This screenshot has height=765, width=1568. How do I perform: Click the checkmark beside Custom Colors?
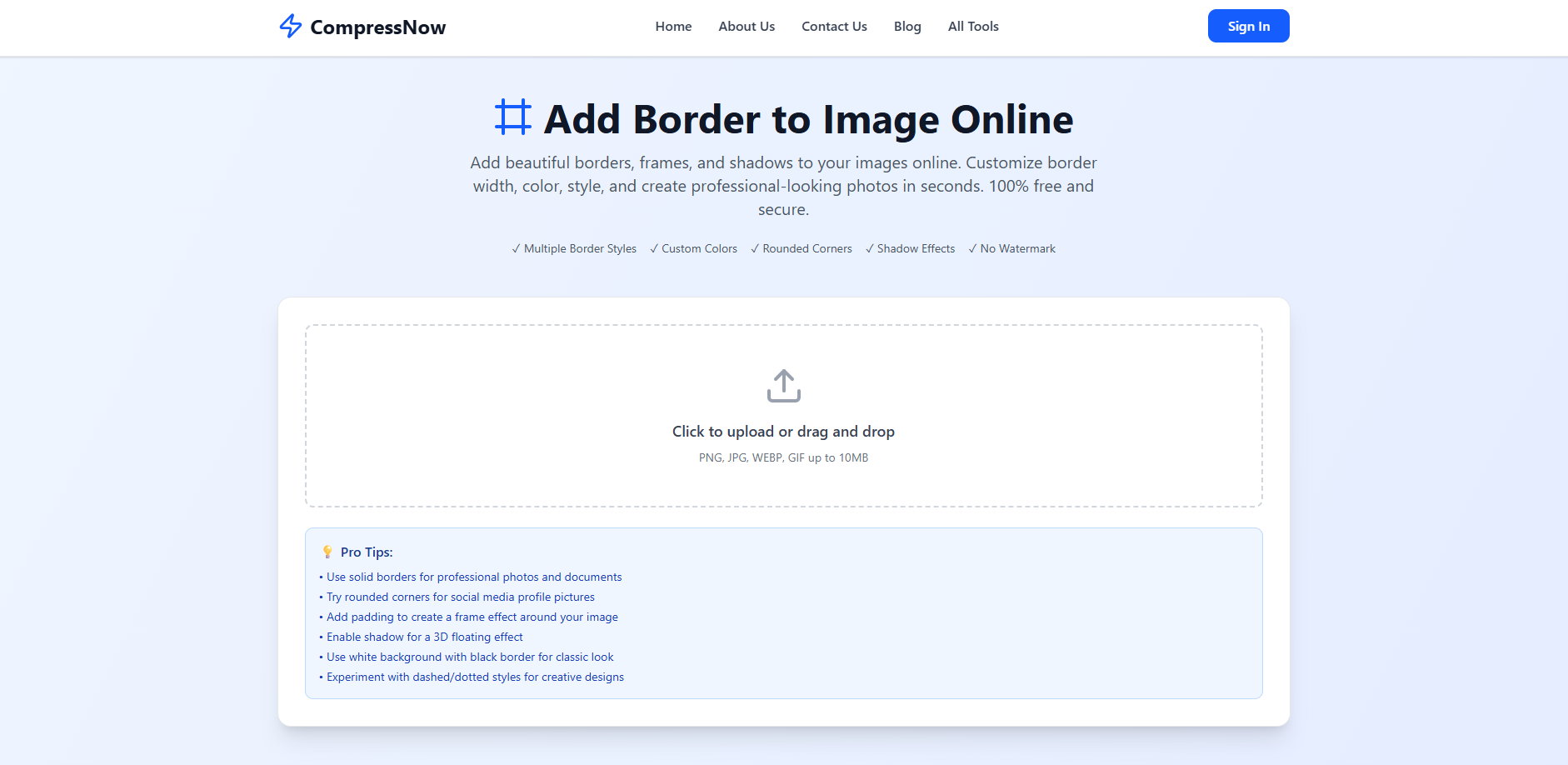[x=654, y=247]
